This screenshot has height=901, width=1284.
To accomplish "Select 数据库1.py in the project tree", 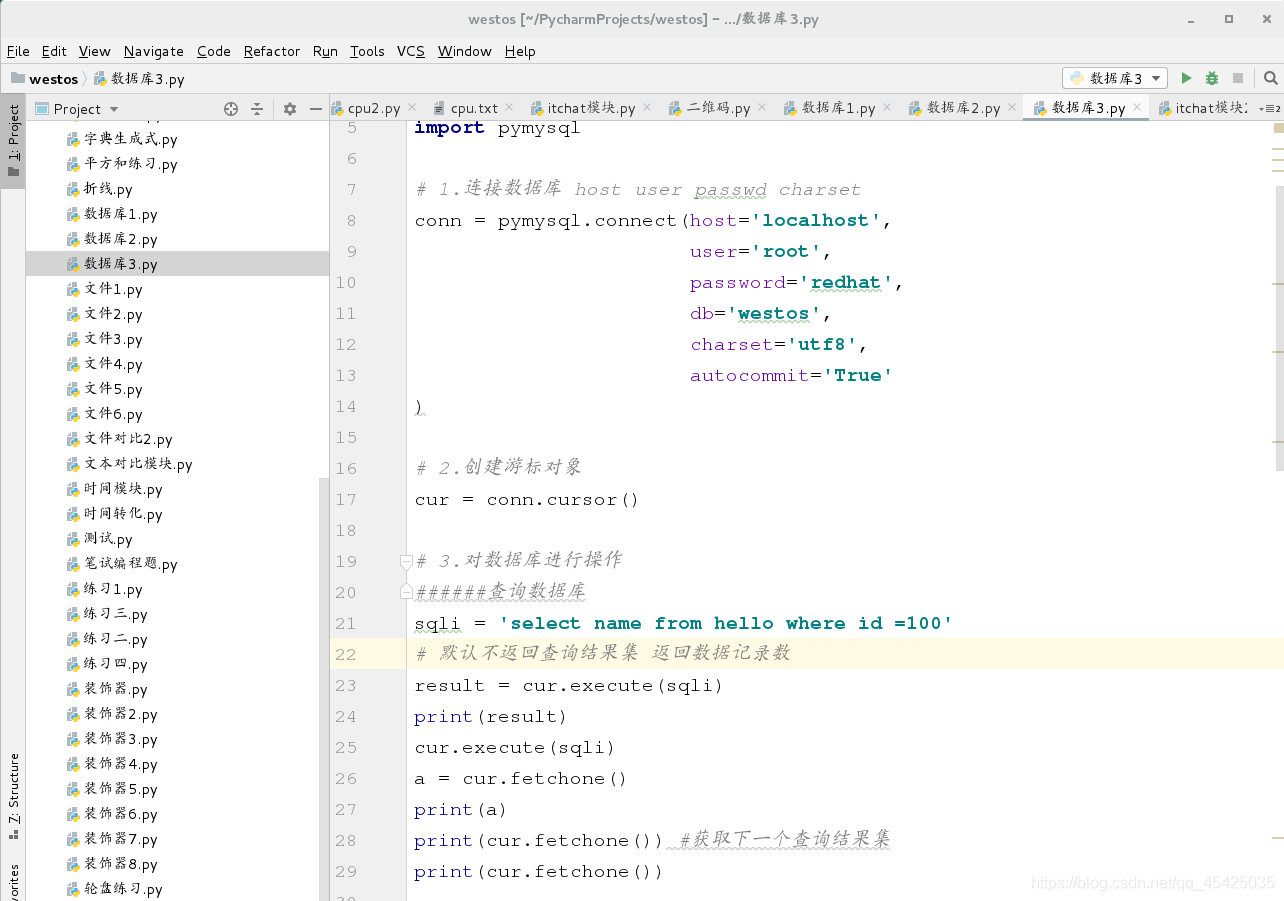I will point(112,214).
